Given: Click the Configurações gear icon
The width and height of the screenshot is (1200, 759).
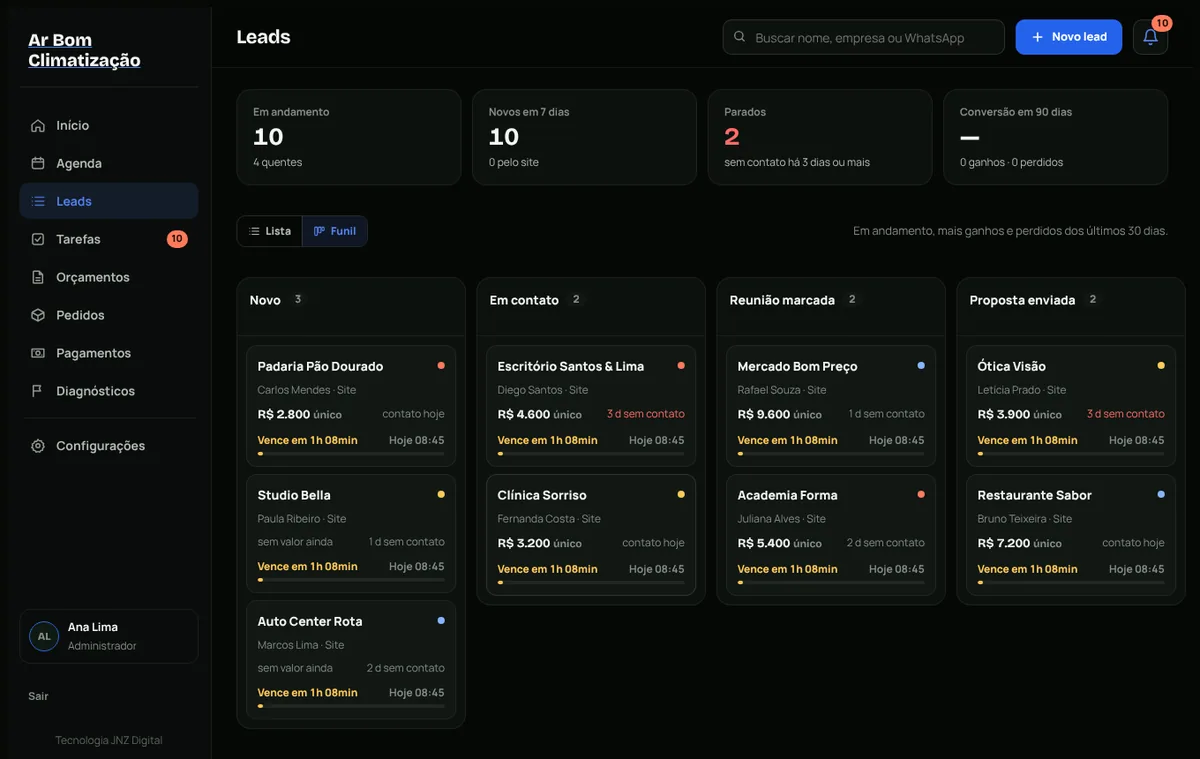Looking at the screenshot, I should coord(38,446).
